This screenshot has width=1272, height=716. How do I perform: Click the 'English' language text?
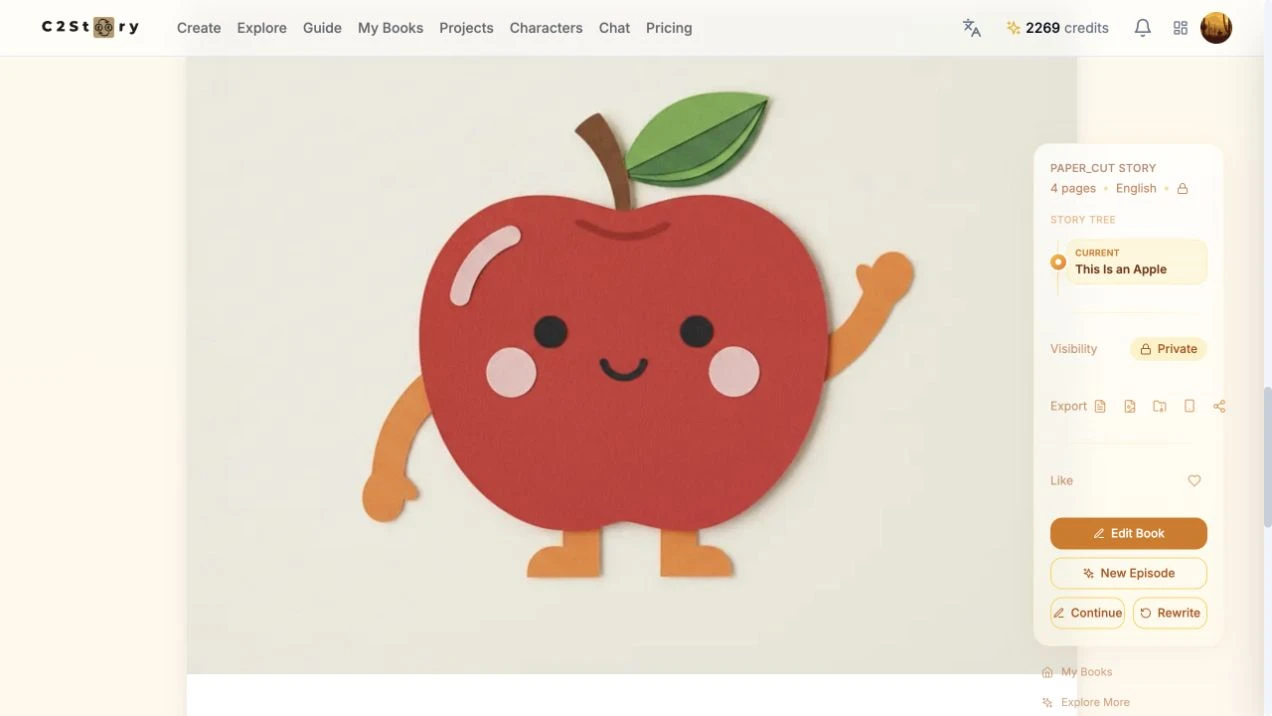pos(1136,188)
